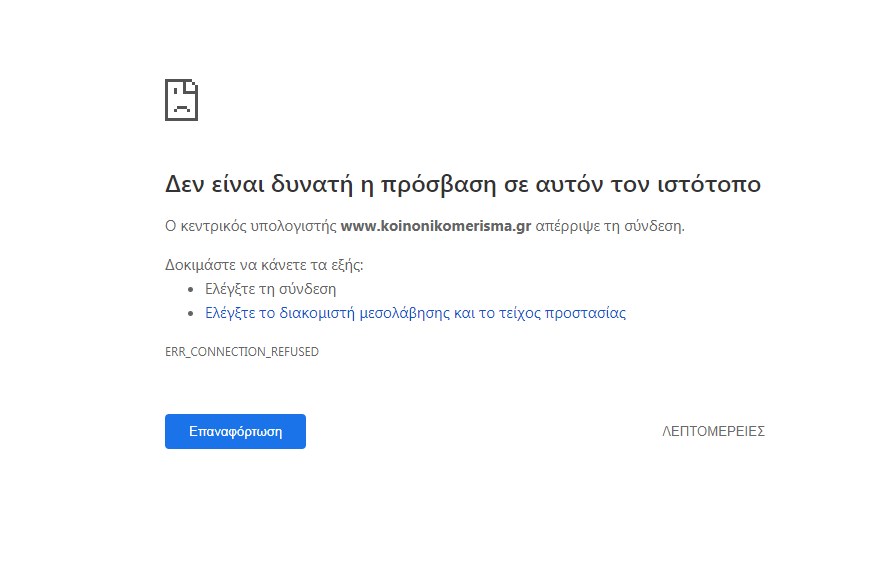Viewport: 895px width, 588px height.
Task: Click the 'Ελέγξτε τη σύνδεση' suggestion
Action: 271,289
